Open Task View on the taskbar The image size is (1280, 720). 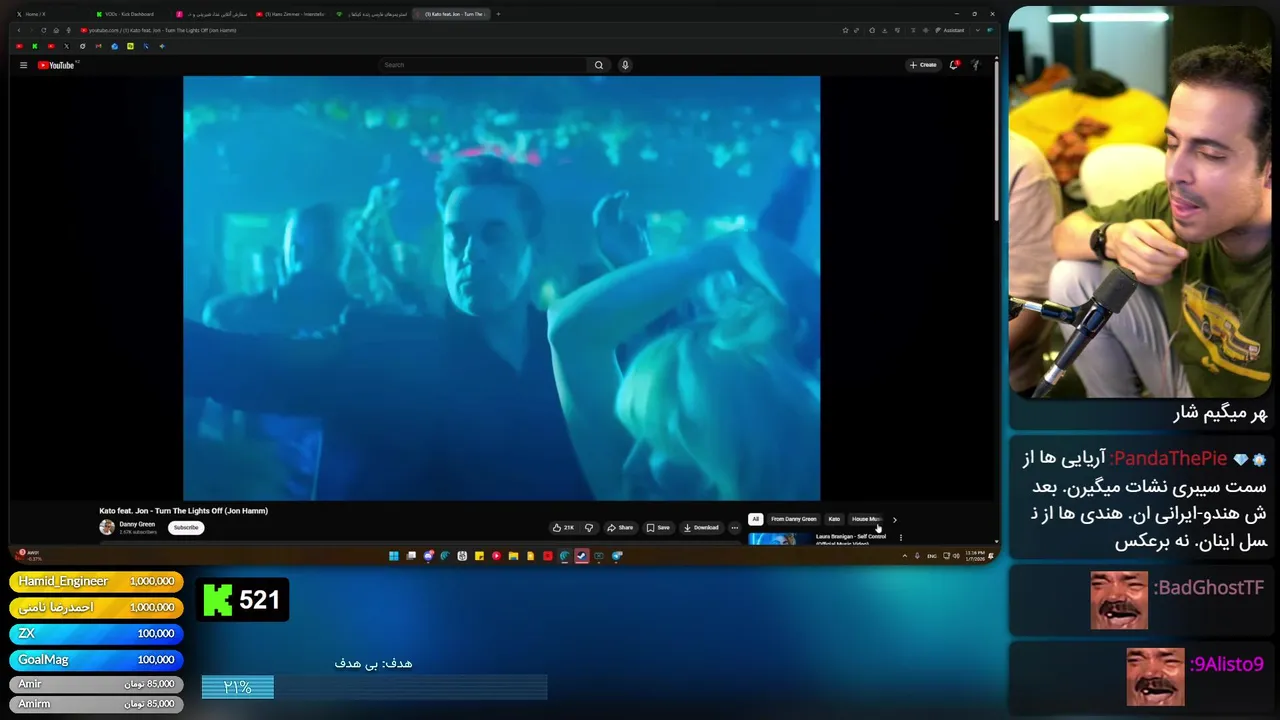point(411,556)
